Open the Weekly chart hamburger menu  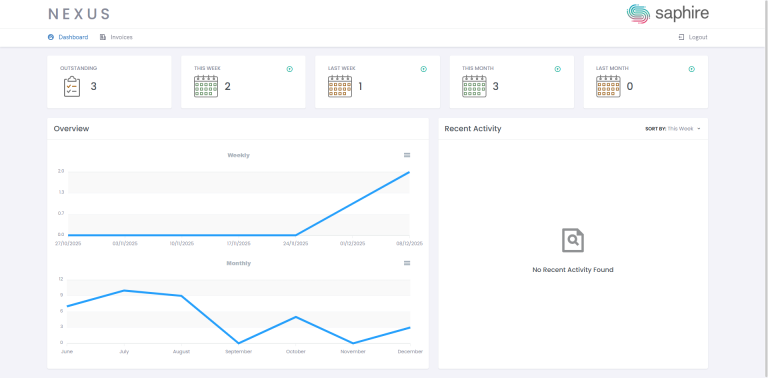[407, 155]
